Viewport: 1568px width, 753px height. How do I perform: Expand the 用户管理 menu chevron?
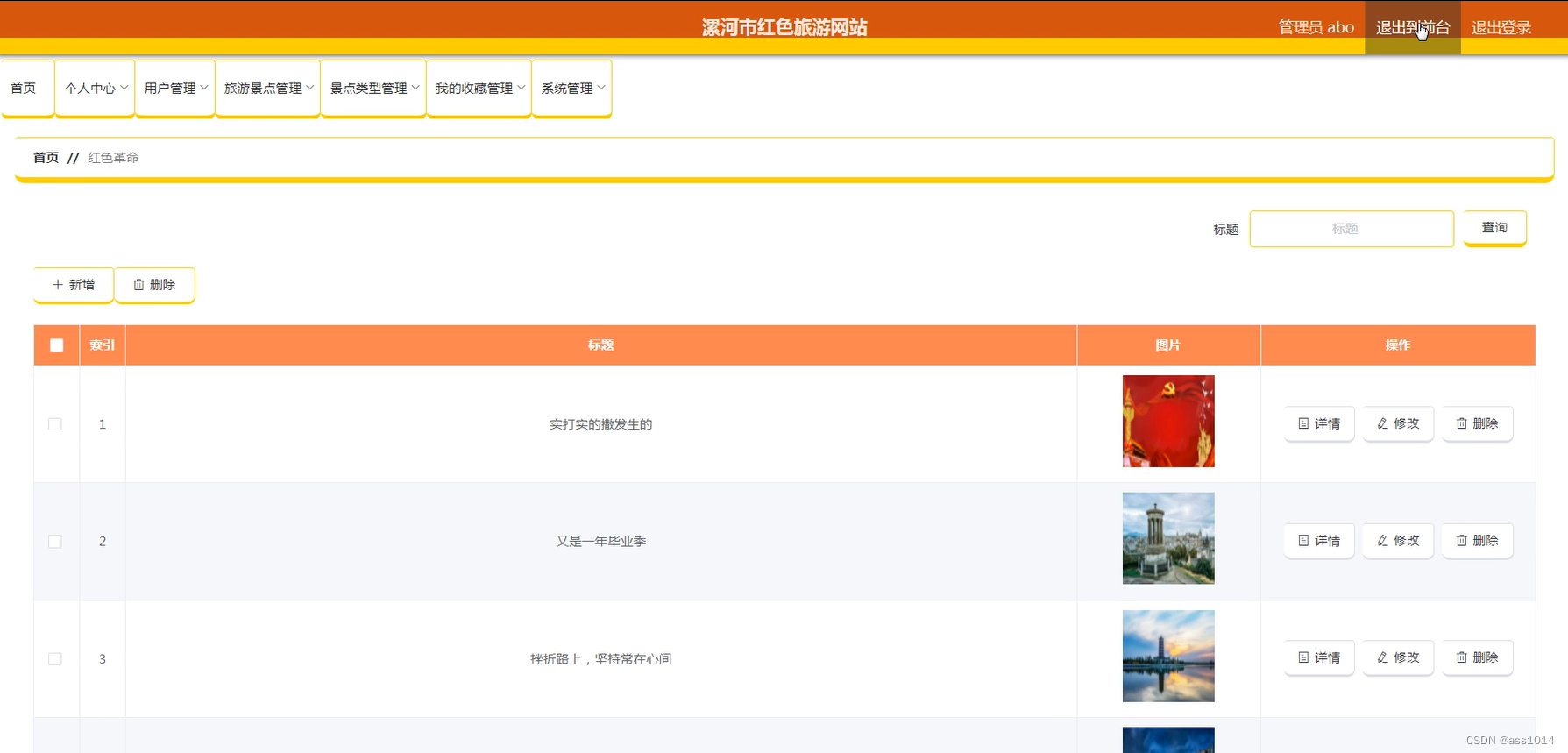coord(204,88)
